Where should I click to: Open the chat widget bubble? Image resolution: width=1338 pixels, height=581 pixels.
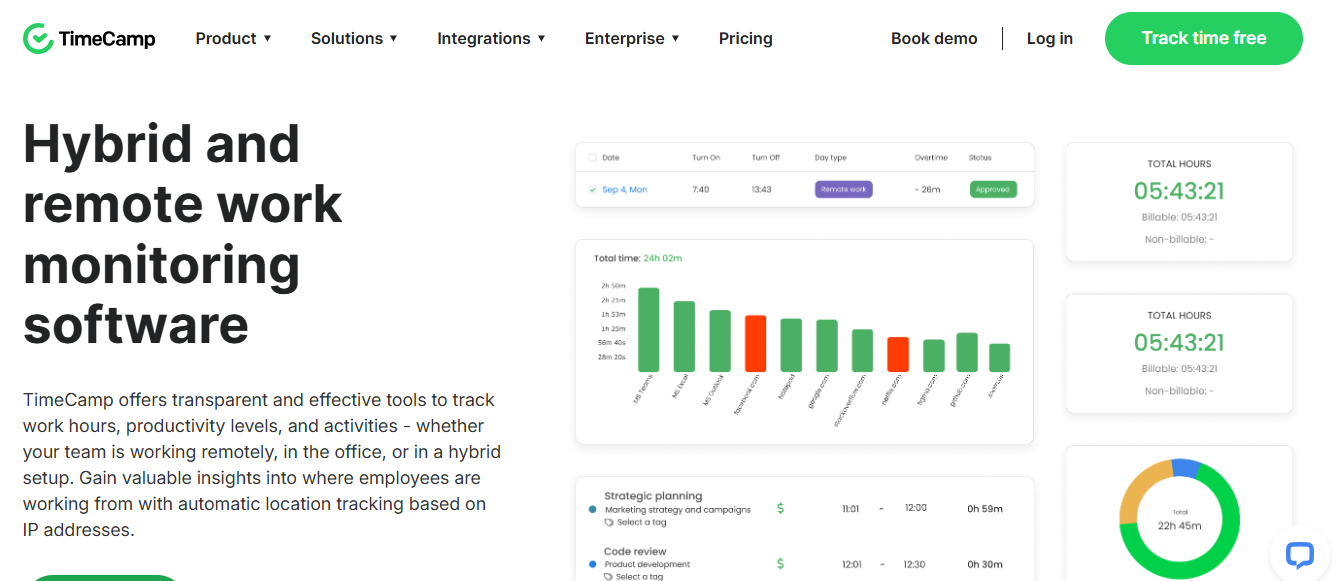pyautogui.click(x=1298, y=554)
